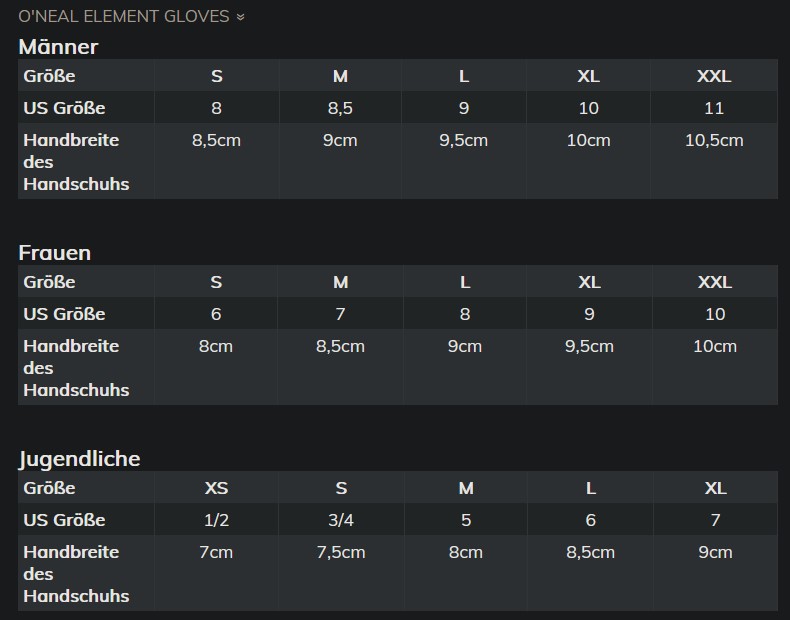Click US size 11 in Männer table
This screenshot has width=790, height=620.
(714, 108)
